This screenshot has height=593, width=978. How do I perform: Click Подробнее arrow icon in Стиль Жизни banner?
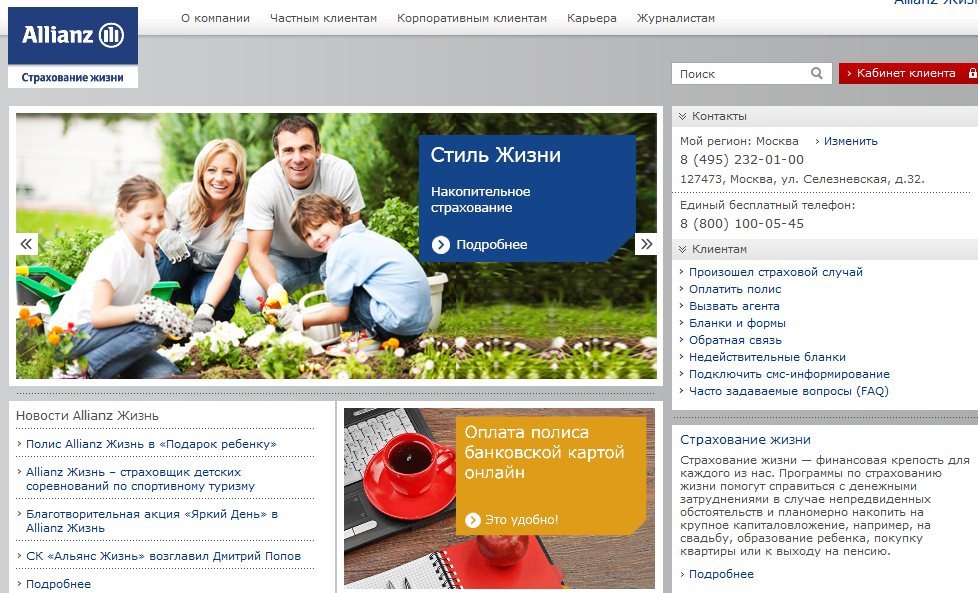pyautogui.click(x=441, y=245)
